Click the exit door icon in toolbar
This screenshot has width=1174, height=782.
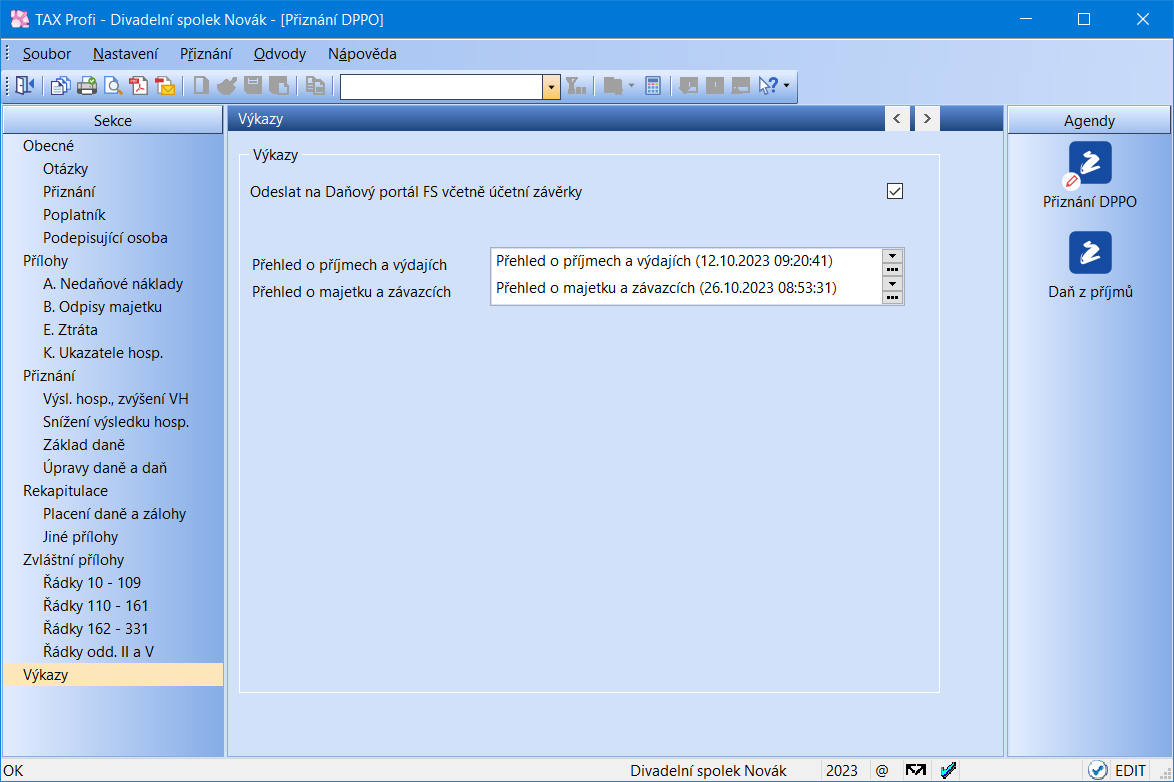[25, 86]
